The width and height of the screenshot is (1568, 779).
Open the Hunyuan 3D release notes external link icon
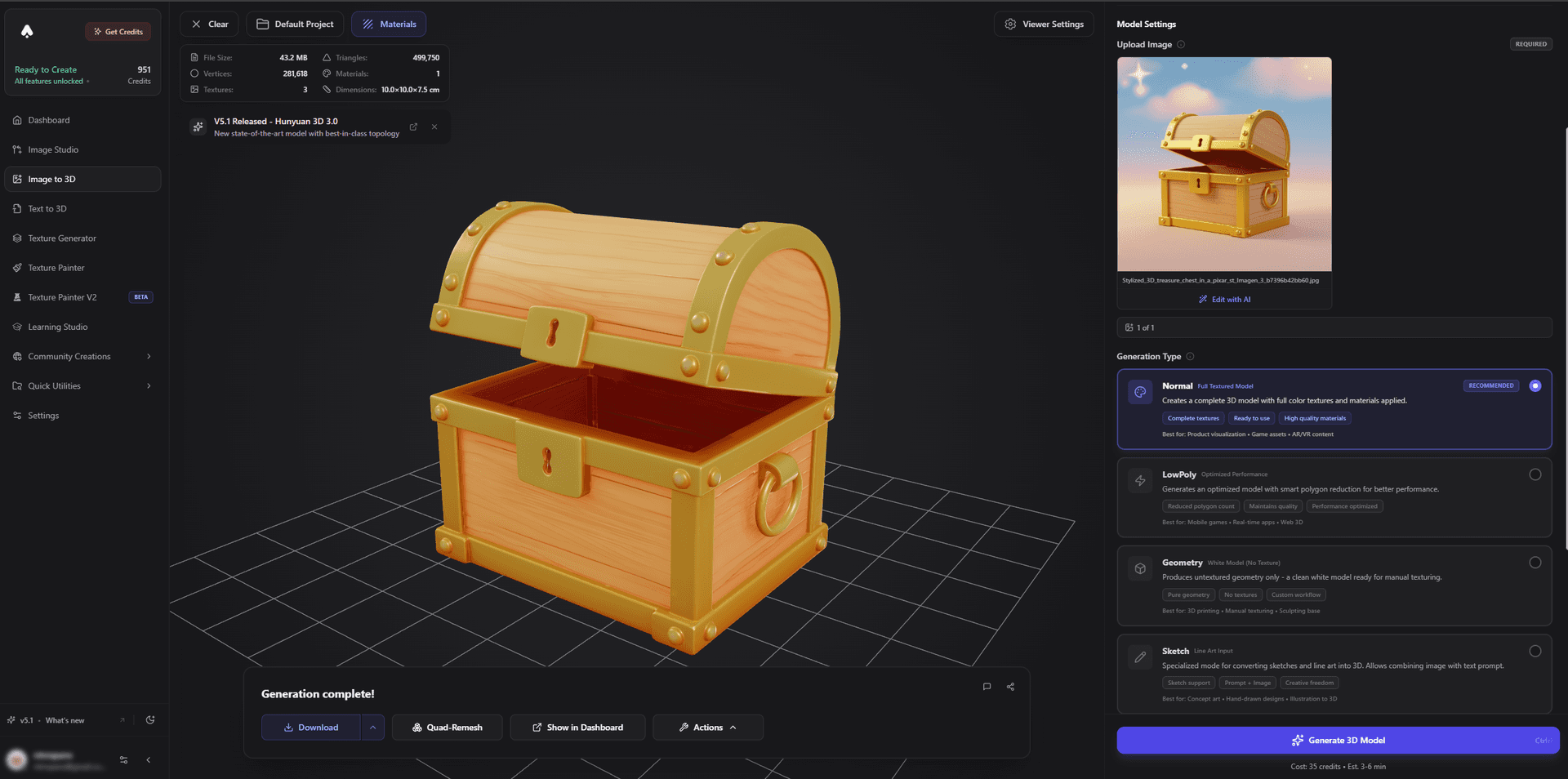413,127
